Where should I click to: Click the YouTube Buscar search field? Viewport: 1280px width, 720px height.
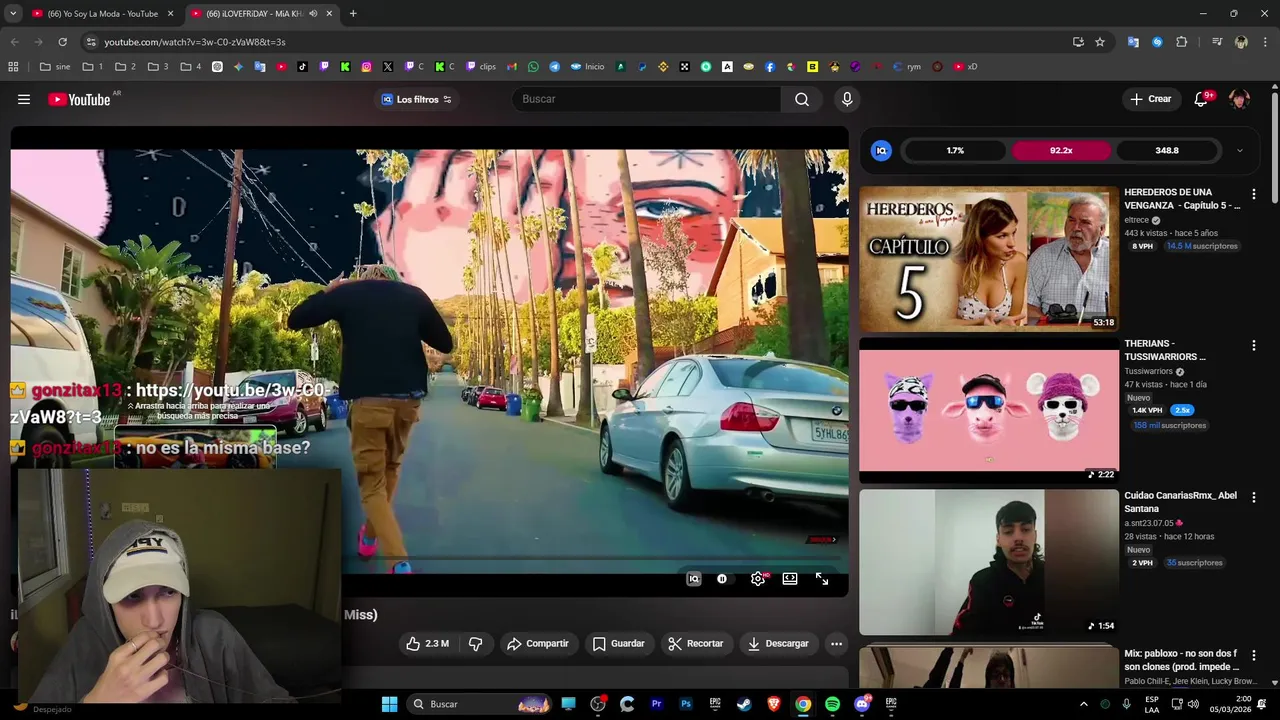(x=646, y=99)
